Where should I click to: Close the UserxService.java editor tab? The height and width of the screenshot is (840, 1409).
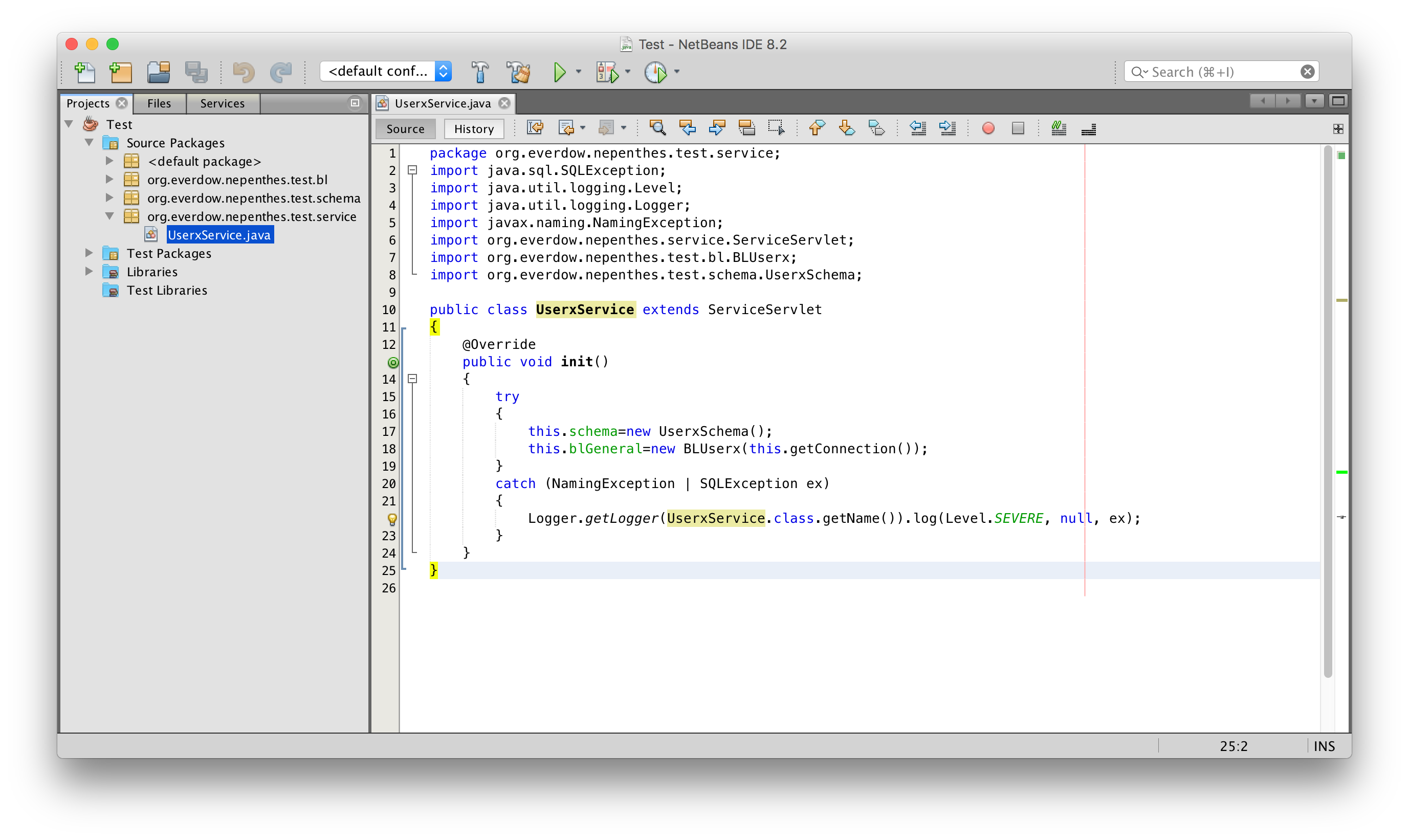[x=504, y=103]
